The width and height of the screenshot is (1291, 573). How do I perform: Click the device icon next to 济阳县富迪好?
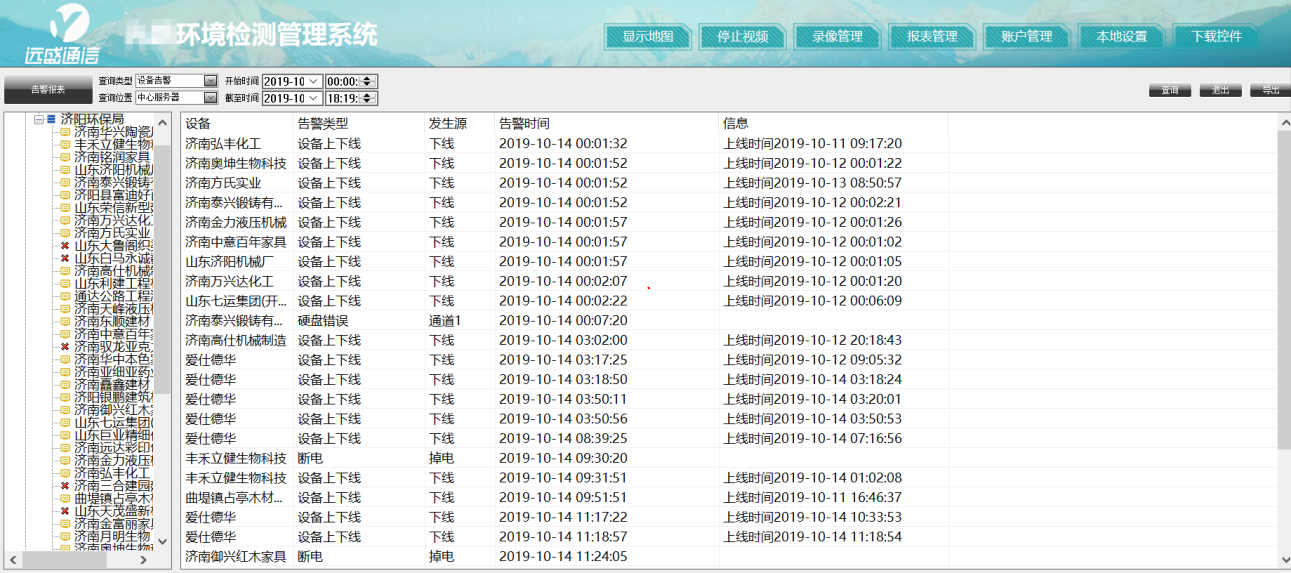click(x=65, y=195)
